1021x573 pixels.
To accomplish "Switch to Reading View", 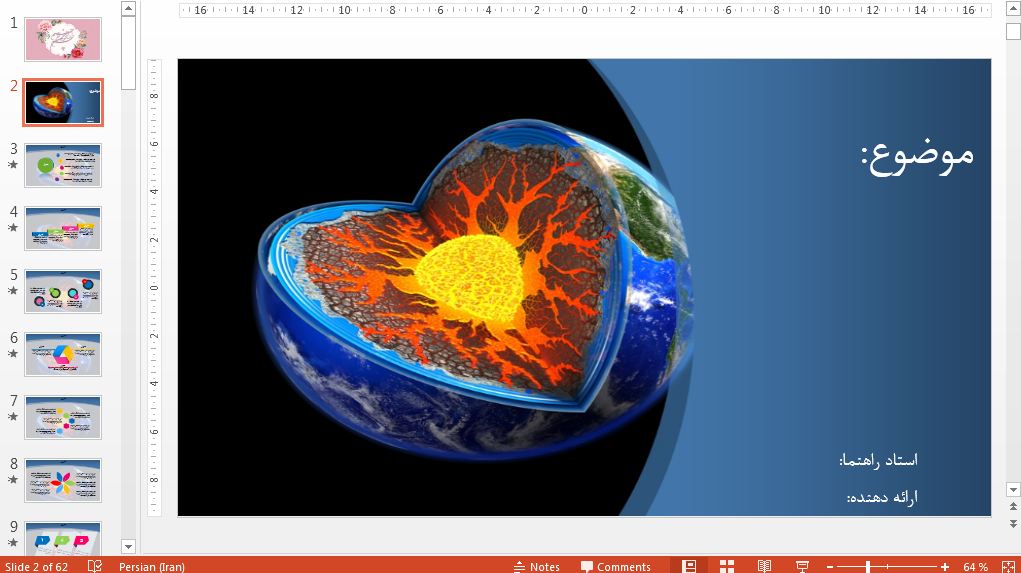I will [764, 566].
